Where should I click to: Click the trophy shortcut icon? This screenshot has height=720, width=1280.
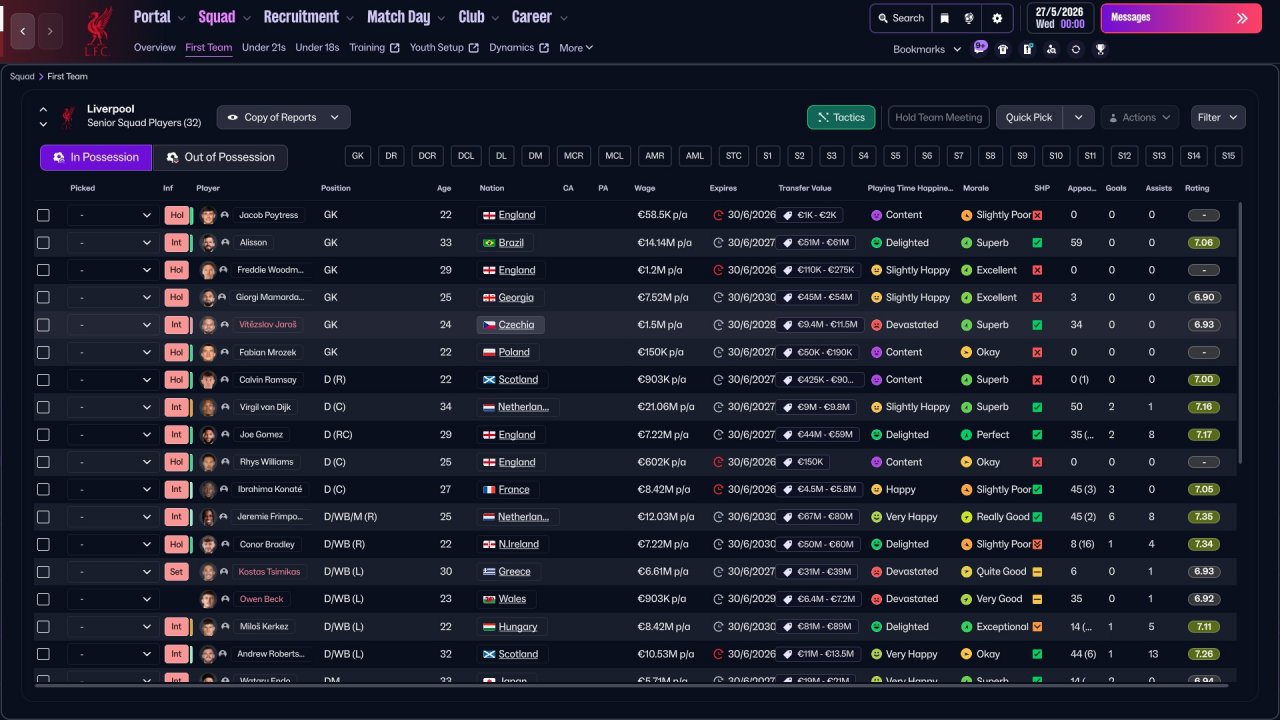pyautogui.click(x=1100, y=49)
